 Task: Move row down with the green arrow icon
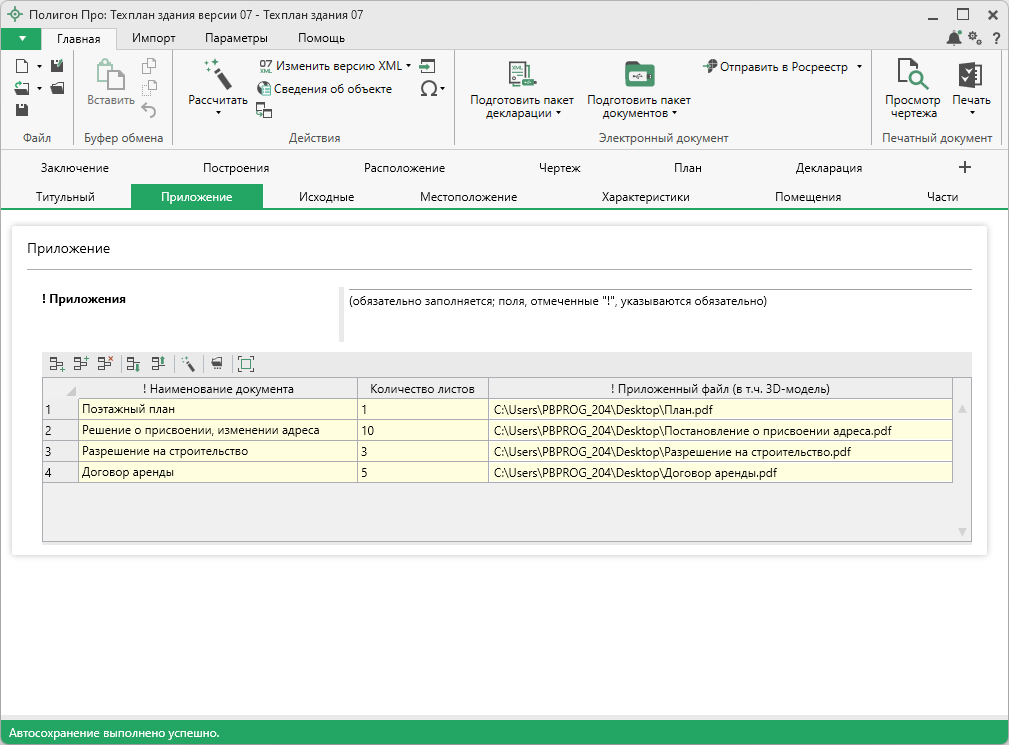click(134, 365)
